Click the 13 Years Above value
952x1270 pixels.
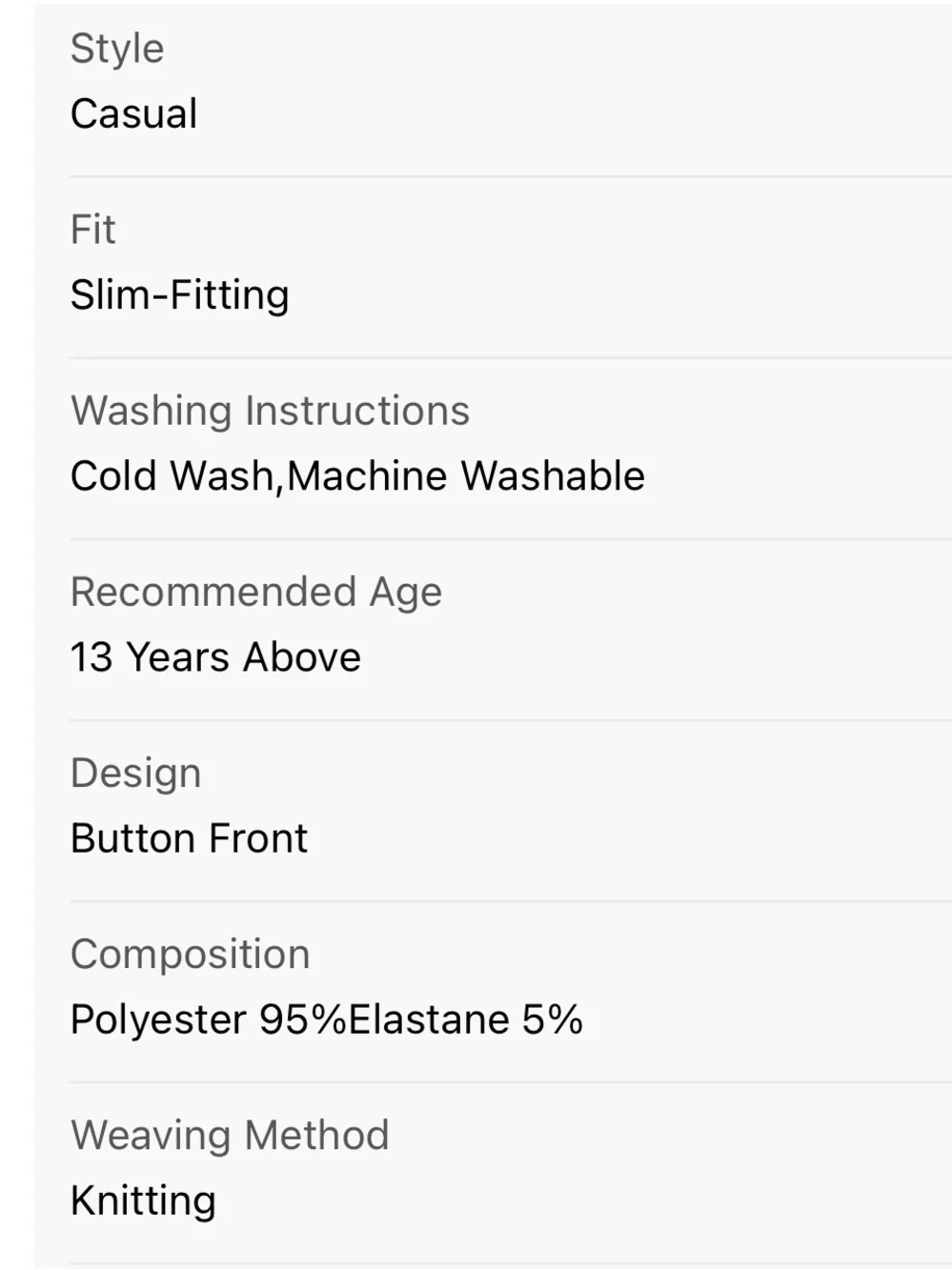pyautogui.click(x=216, y=657)
